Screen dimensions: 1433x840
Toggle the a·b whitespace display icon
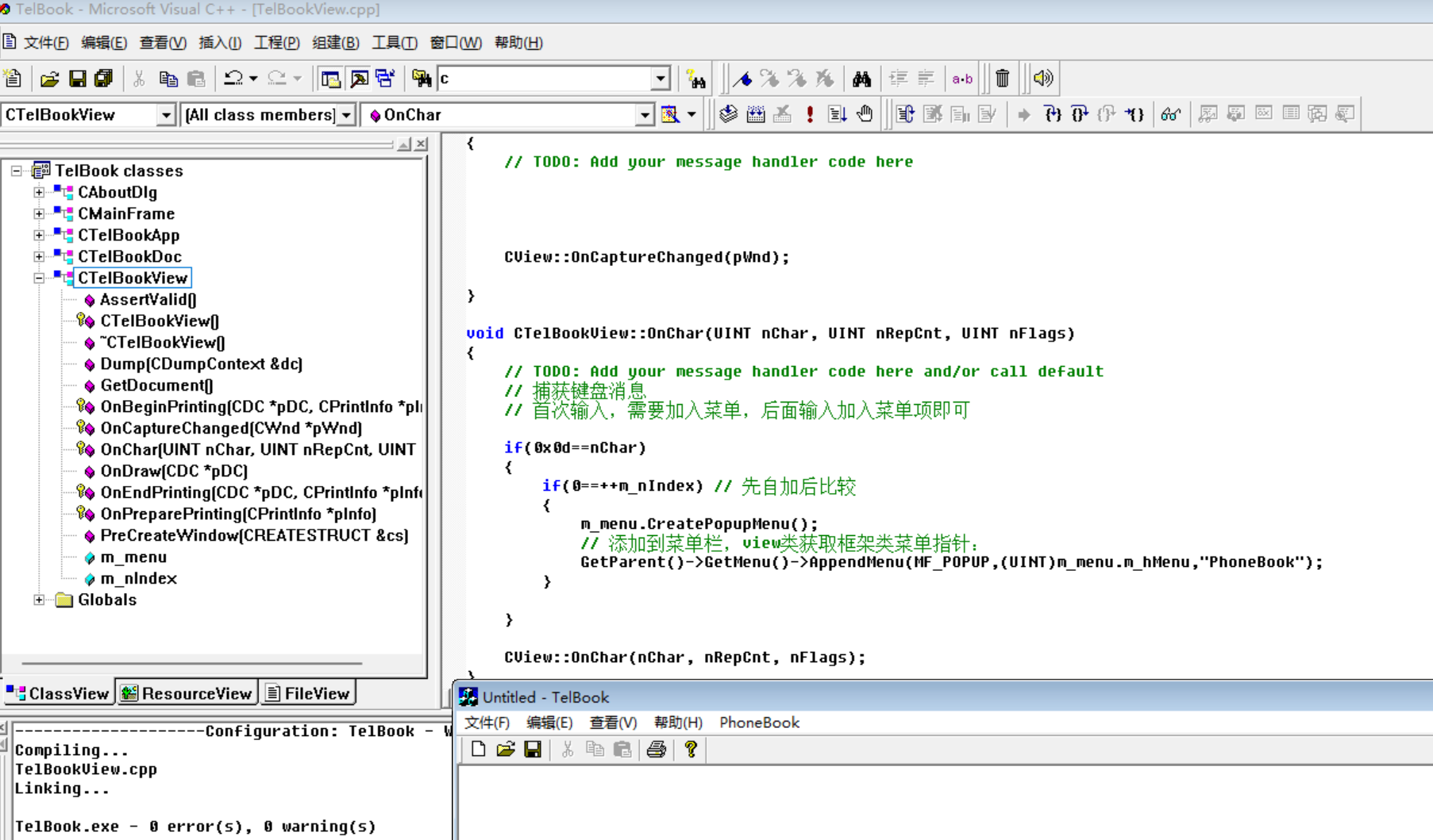point(962,79)
